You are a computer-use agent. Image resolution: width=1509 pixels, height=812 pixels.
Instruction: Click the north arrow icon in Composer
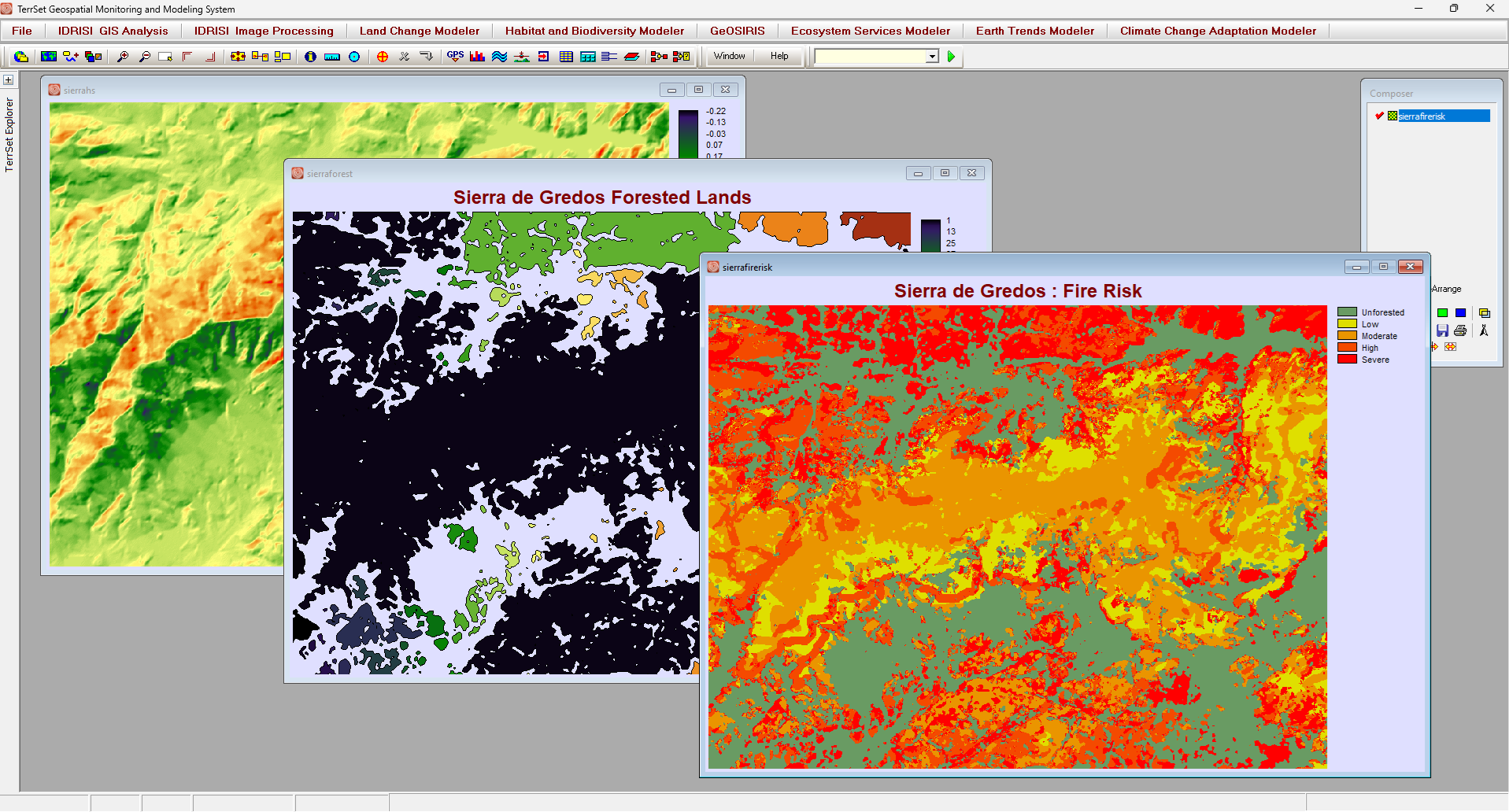point(1484,330)
